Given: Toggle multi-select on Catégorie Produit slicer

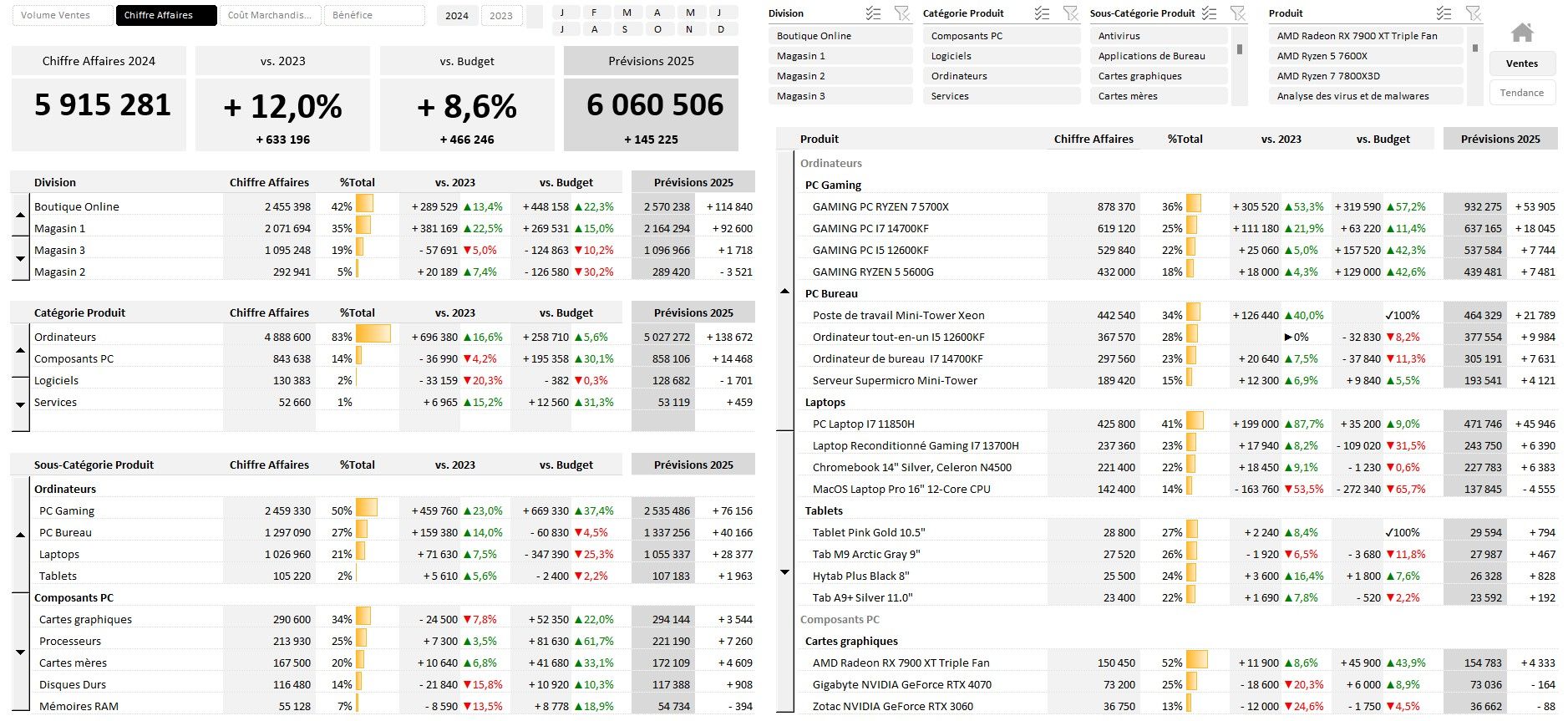Looking at the screenshot, I should (x=1042, y=13).
